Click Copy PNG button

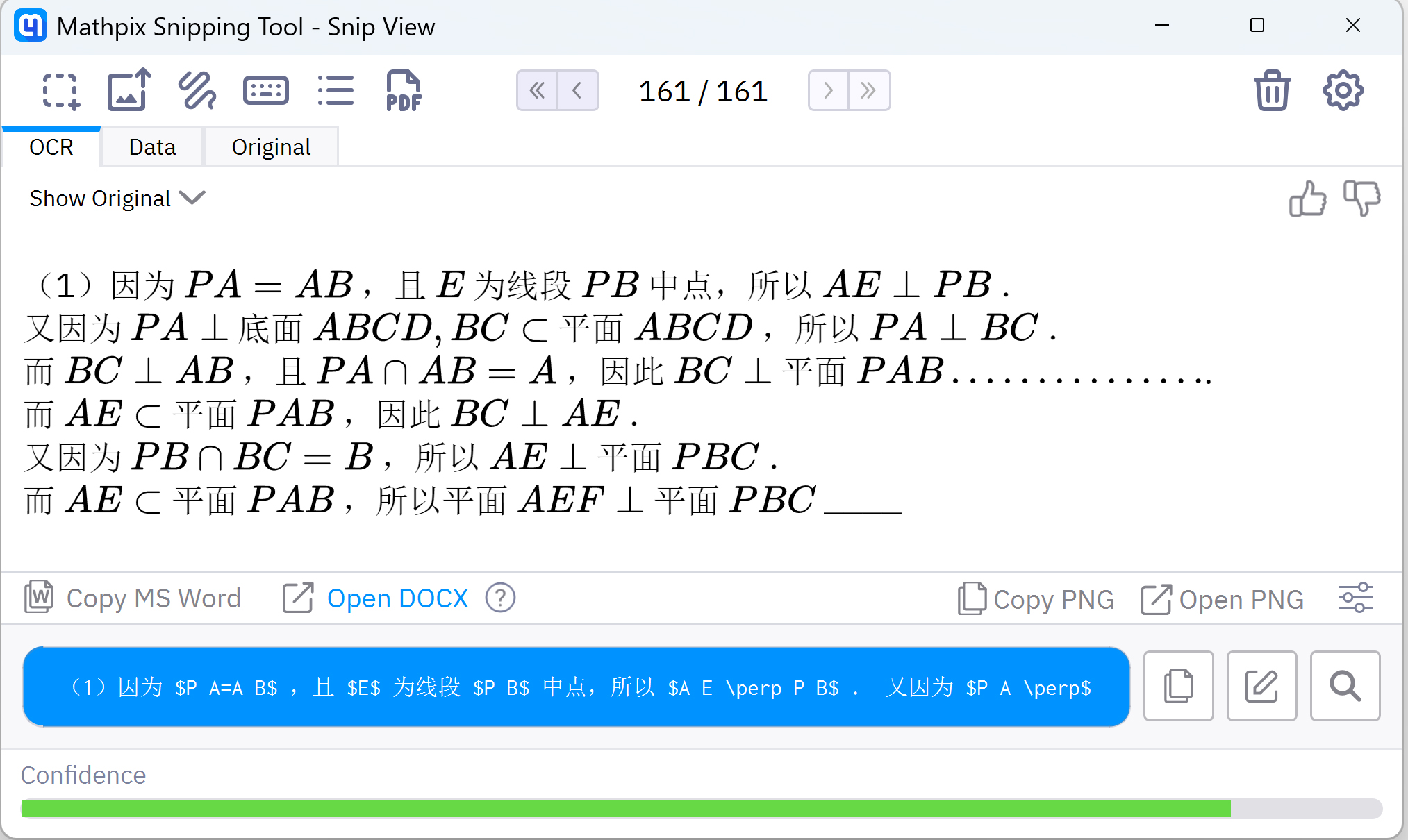(x=1036, y=599)
